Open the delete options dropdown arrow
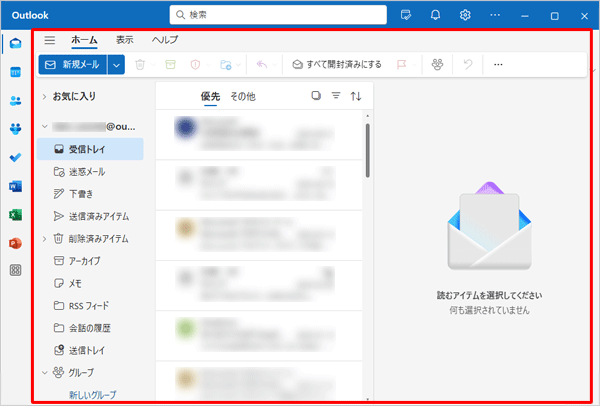 tap(153, 65)
